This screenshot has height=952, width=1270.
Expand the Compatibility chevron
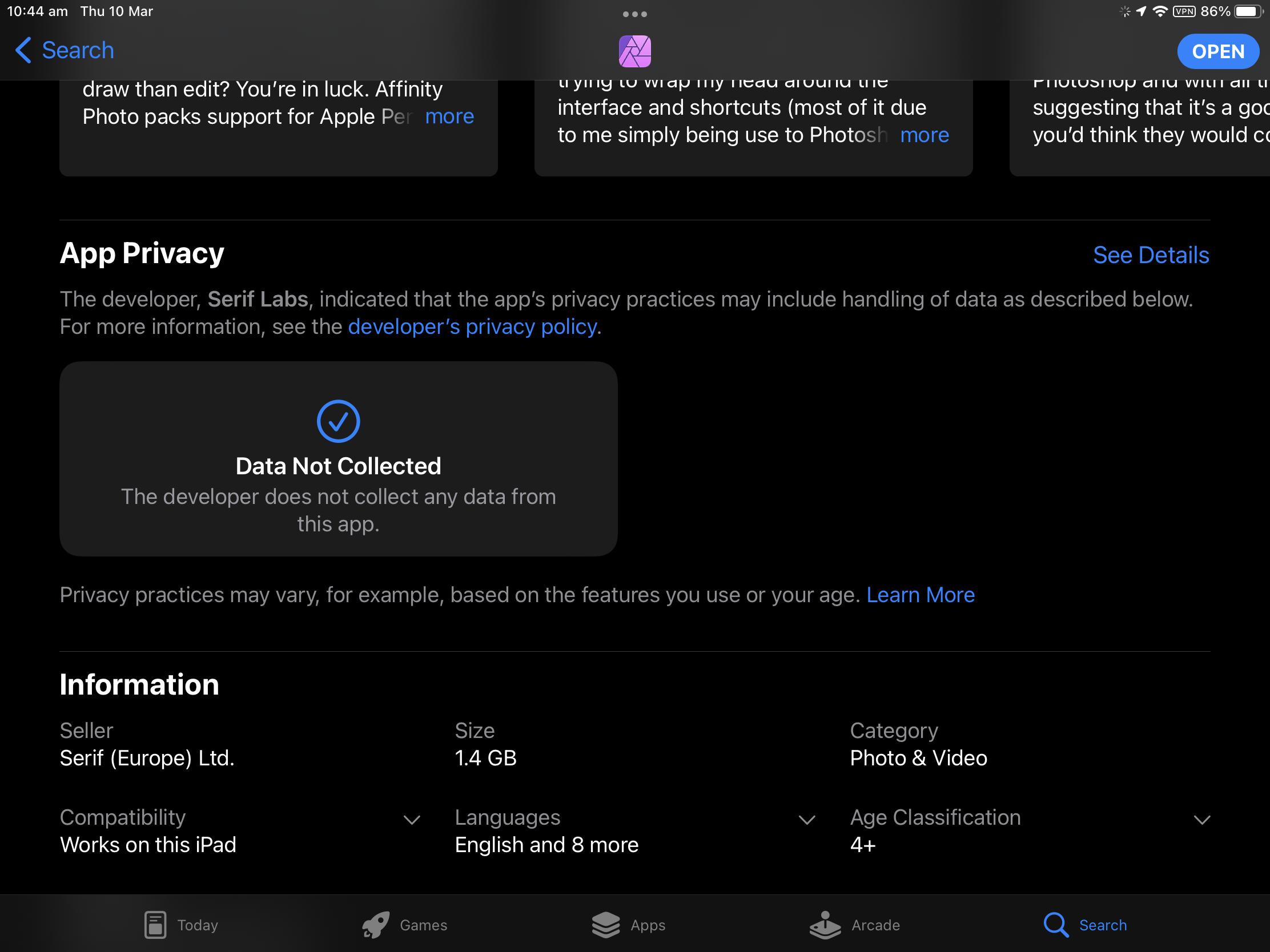[x=412, y=820]
